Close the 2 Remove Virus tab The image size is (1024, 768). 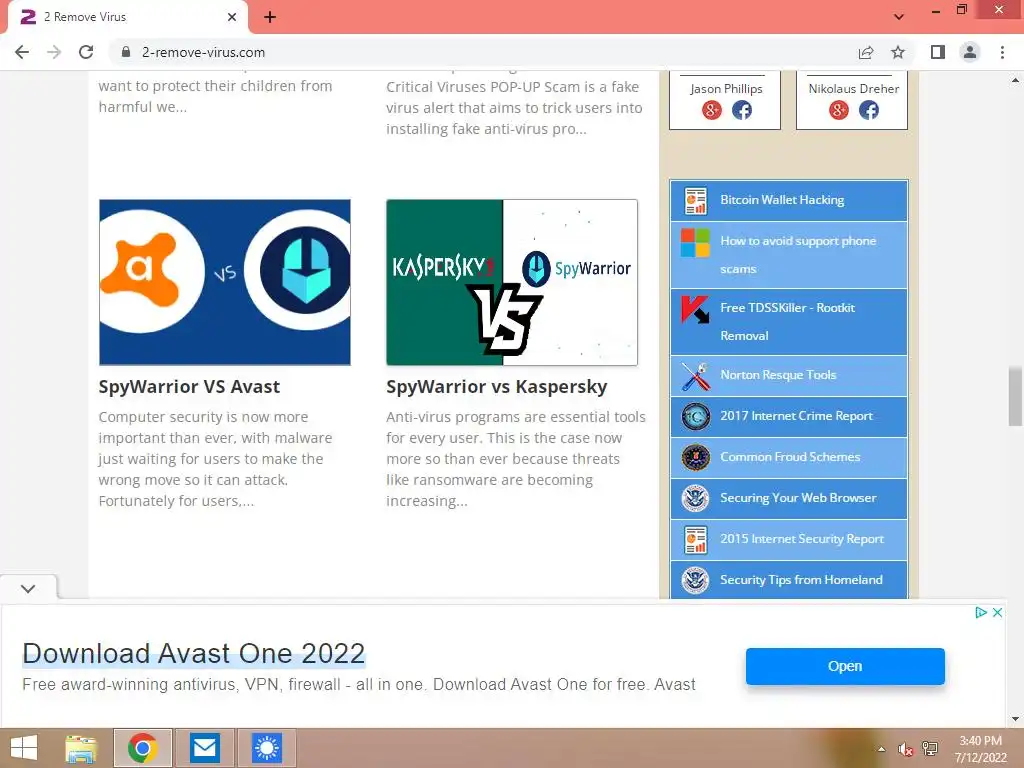pyautogui.click(x=232, y=17)
